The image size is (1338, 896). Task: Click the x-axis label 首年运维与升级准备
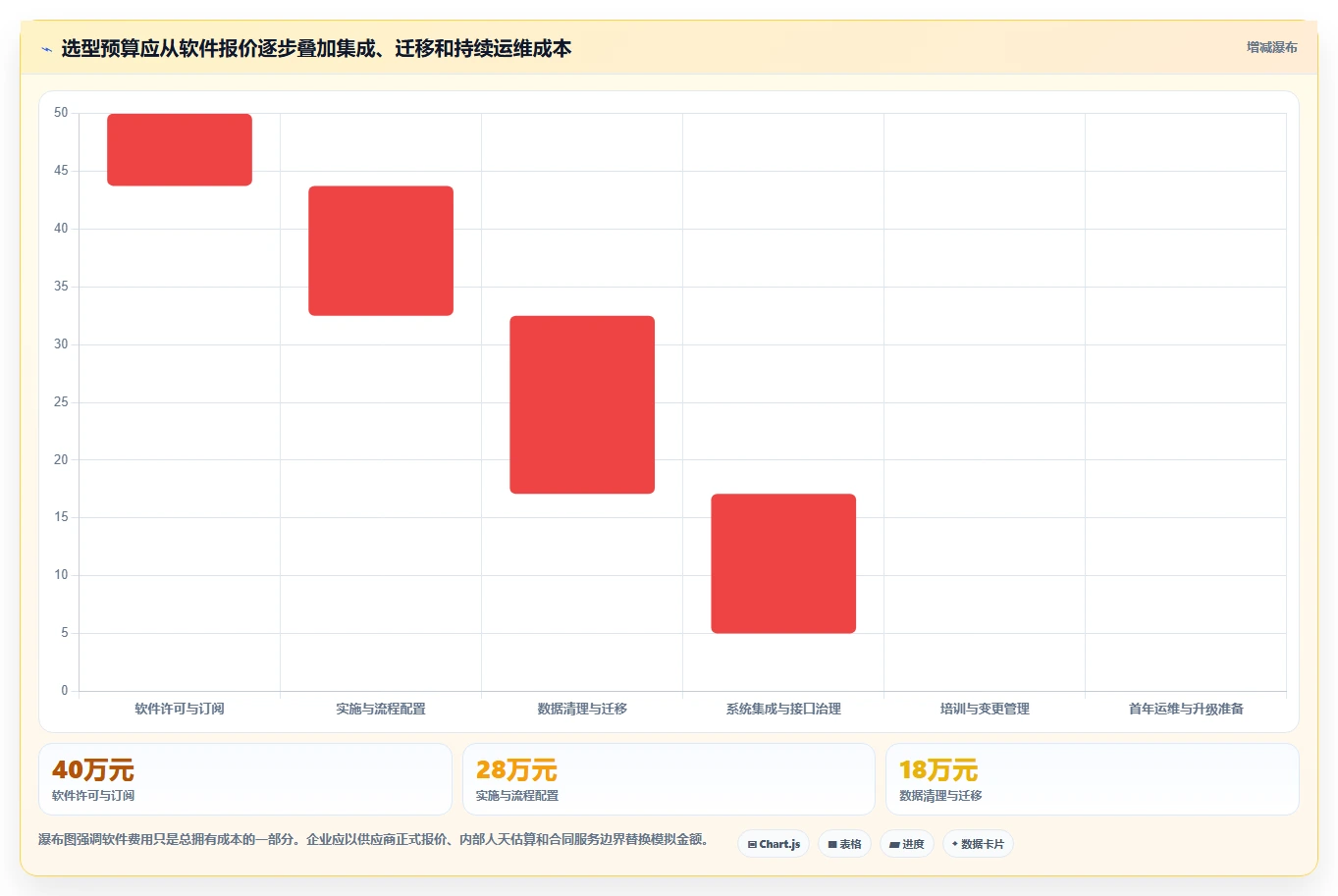(x=1186, y=709)
